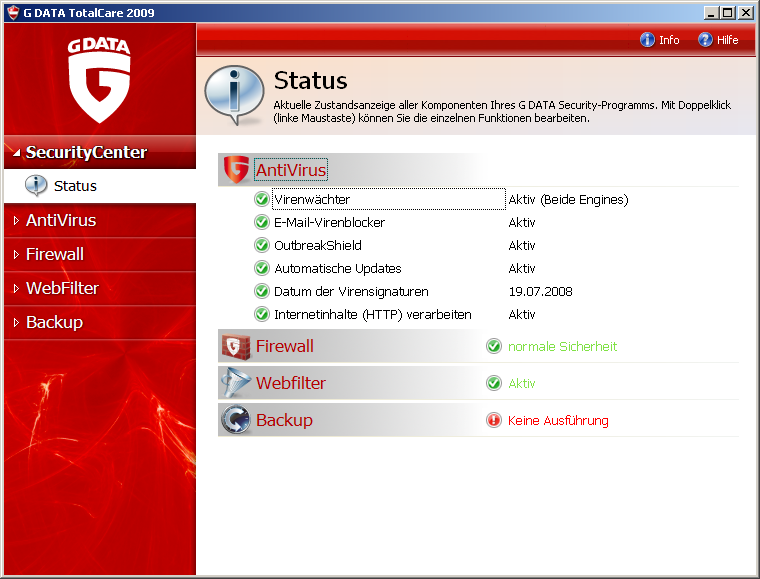This screenshot has width=760, height=579.
Task: Click Aktiv value for Automatische Updates
Action: coord(522,268)
